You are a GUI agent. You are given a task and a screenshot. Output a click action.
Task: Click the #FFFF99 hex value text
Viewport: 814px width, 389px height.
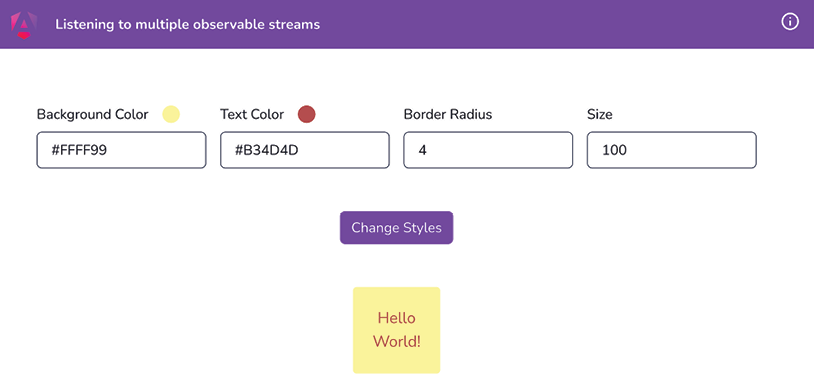(79, 151)
